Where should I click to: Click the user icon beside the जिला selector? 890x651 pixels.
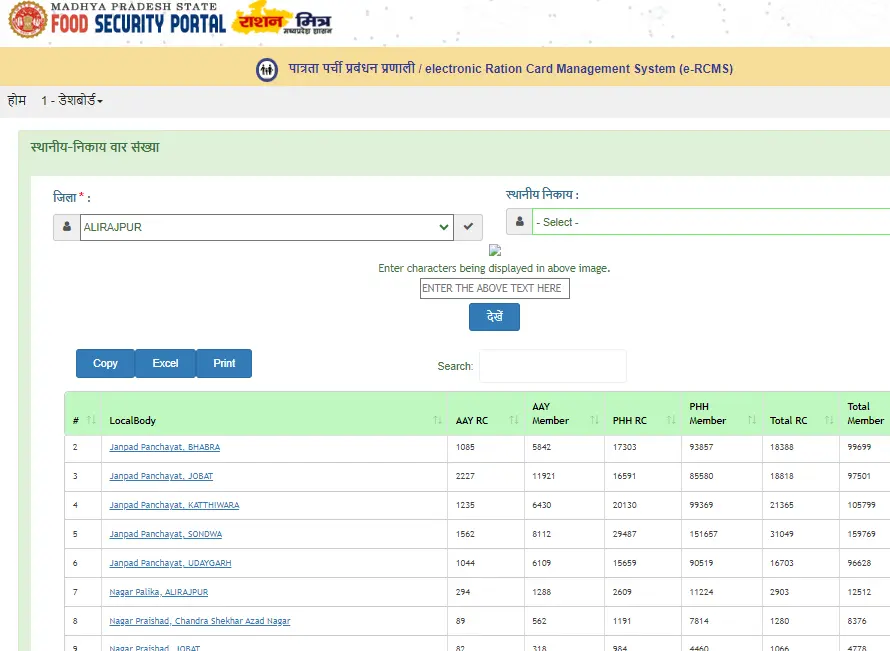click(x=65, y=227)
